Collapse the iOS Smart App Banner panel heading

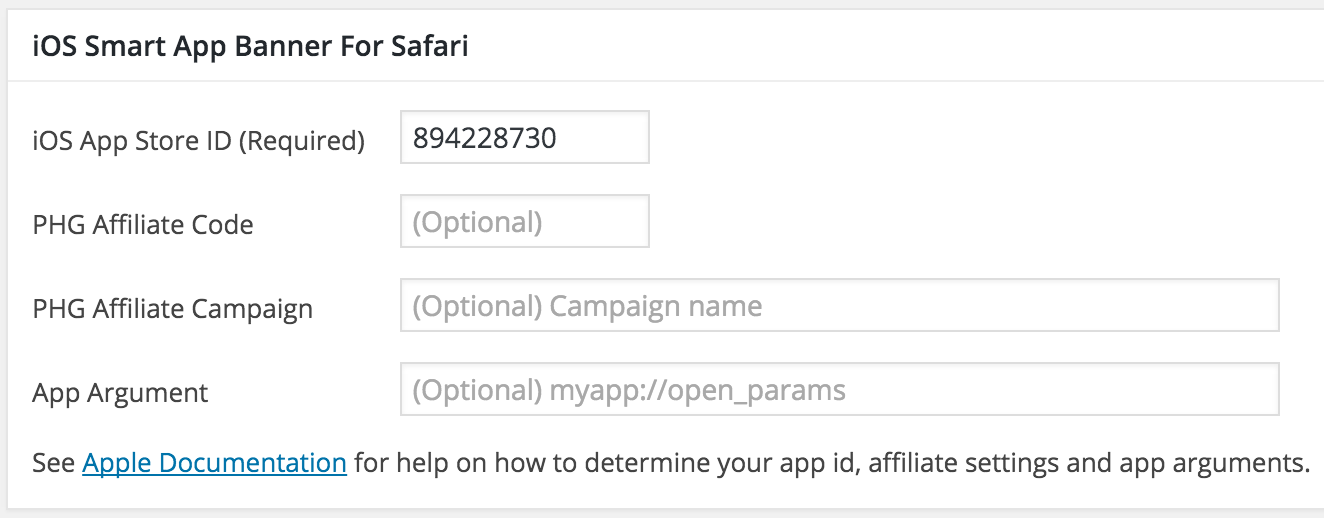point(250,47)
